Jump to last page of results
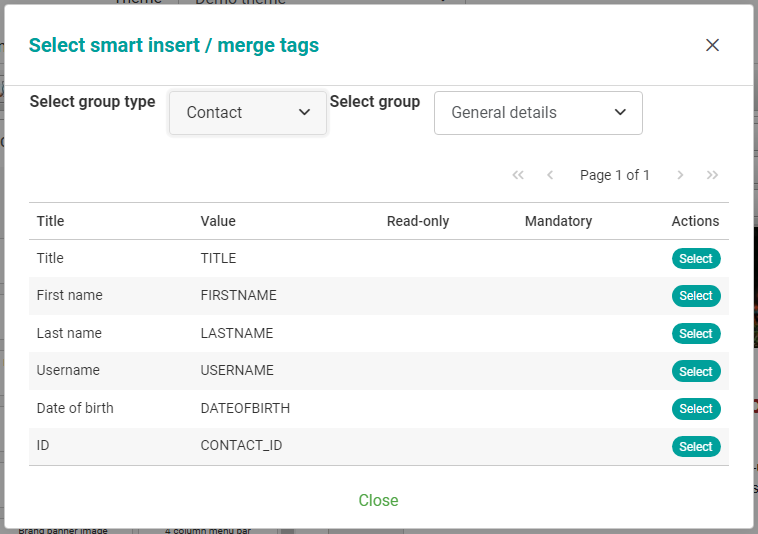 [712, 175]
